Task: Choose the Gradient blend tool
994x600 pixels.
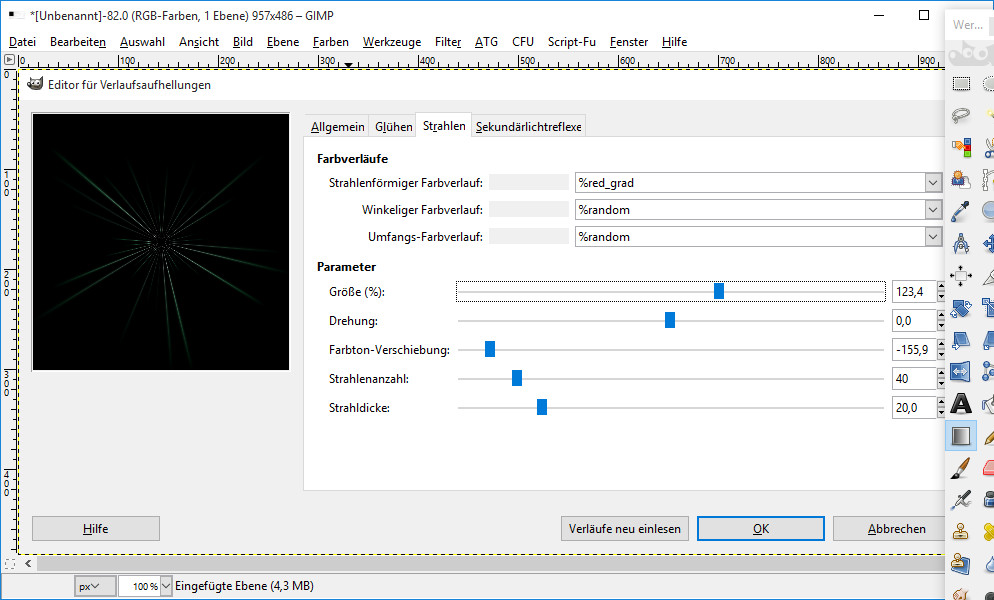Action: coord(961,436)
